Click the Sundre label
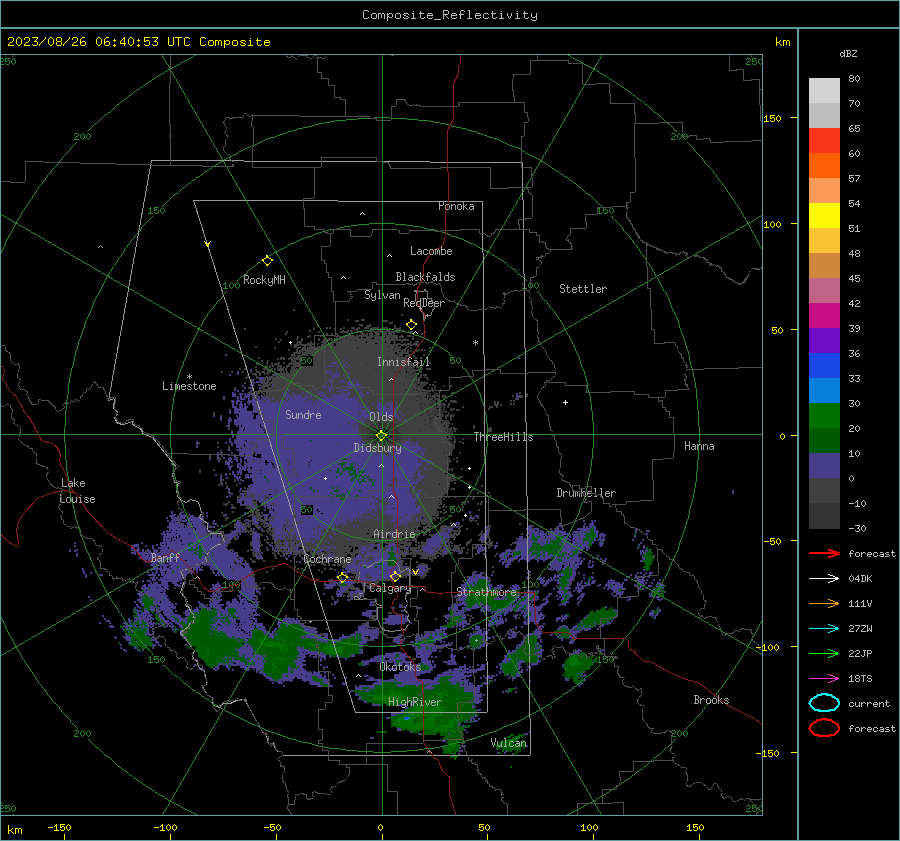900x841 pixels. point(303,414)
